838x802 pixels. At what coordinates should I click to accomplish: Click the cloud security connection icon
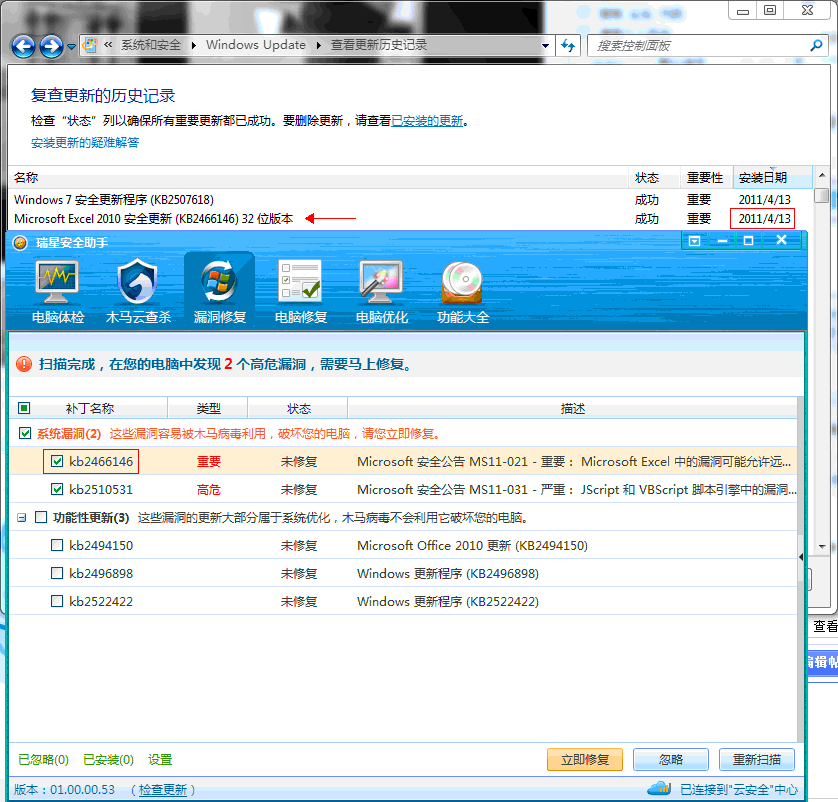659,788
